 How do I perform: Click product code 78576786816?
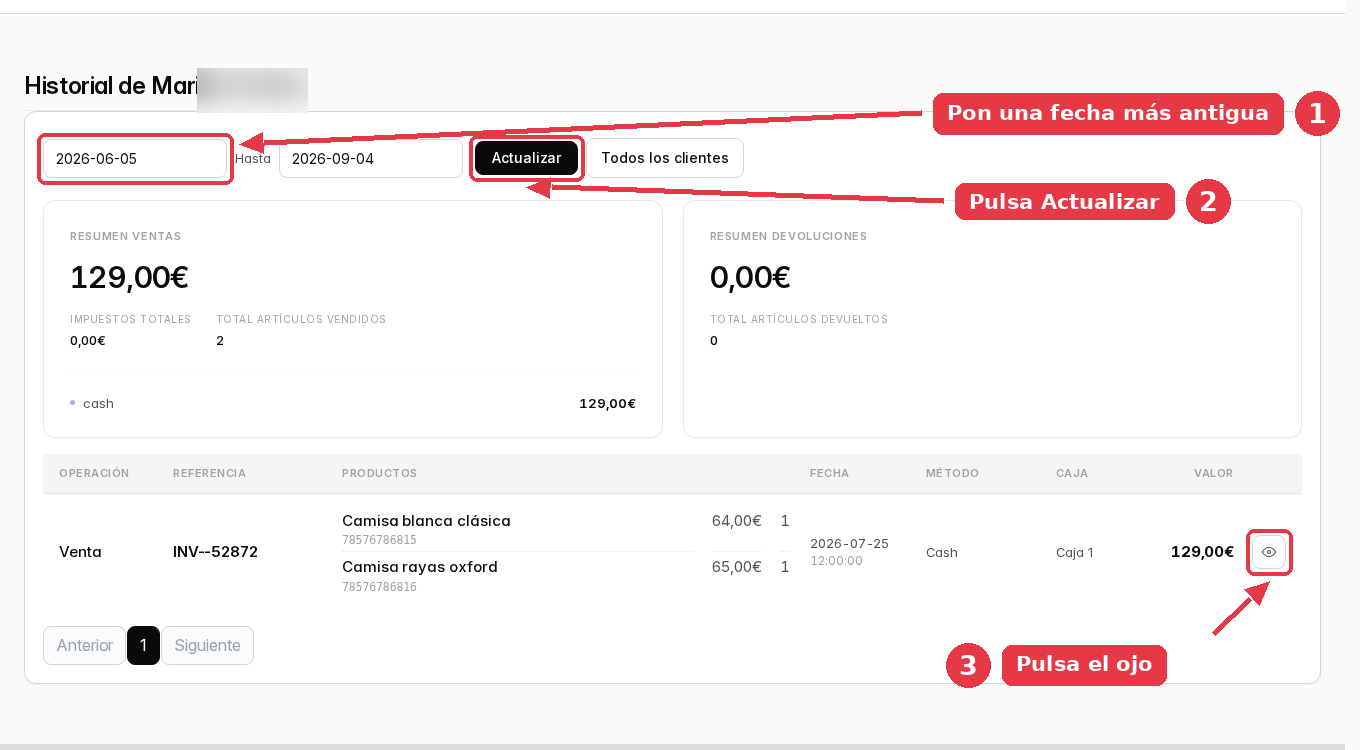click(379, 587)
